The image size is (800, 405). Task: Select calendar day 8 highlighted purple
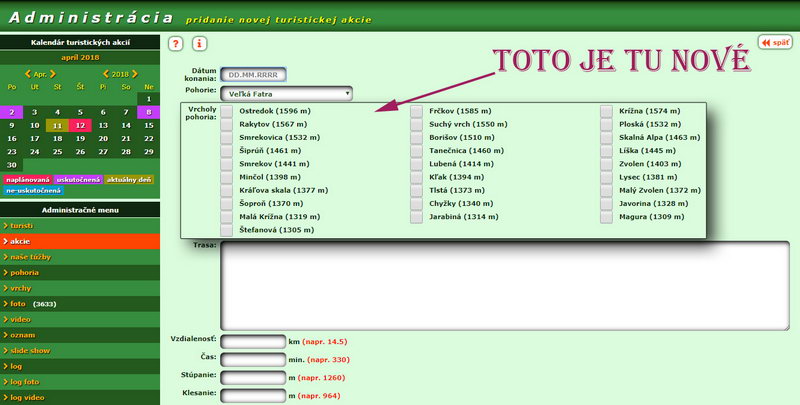[148, 112]
